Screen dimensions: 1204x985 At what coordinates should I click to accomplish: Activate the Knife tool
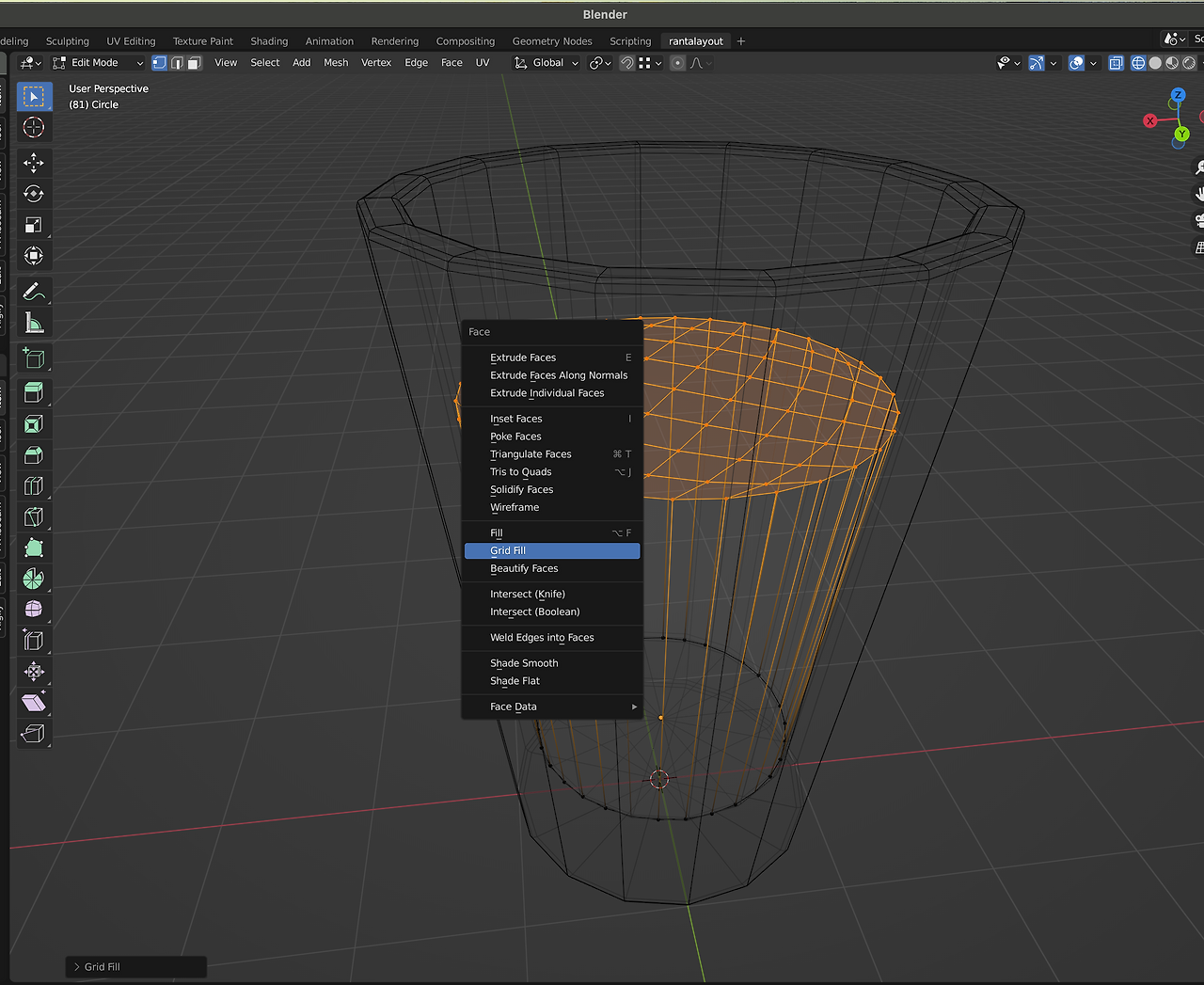click(x=34, y=516)
